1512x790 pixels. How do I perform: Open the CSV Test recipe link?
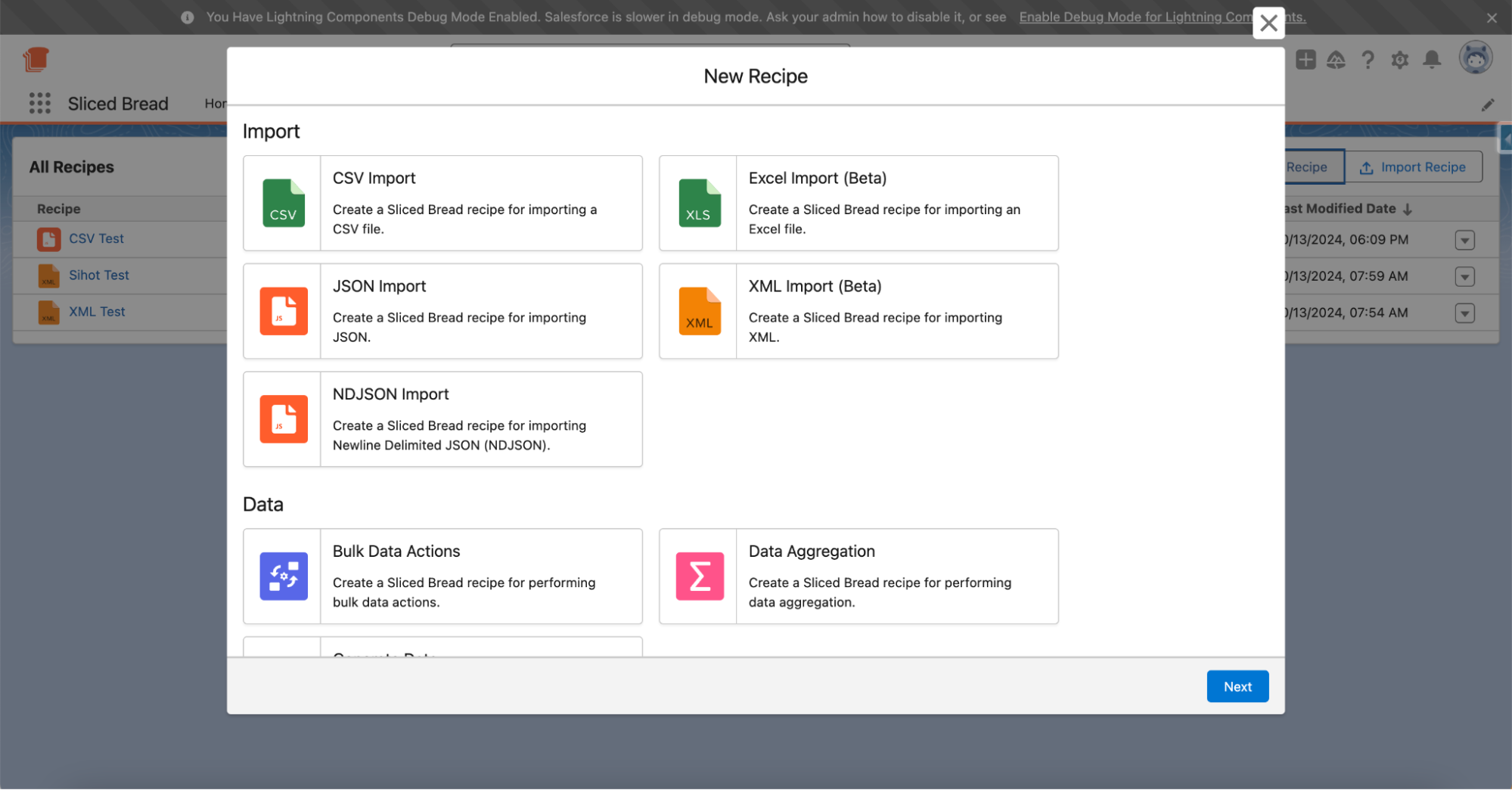pos(96,238)
